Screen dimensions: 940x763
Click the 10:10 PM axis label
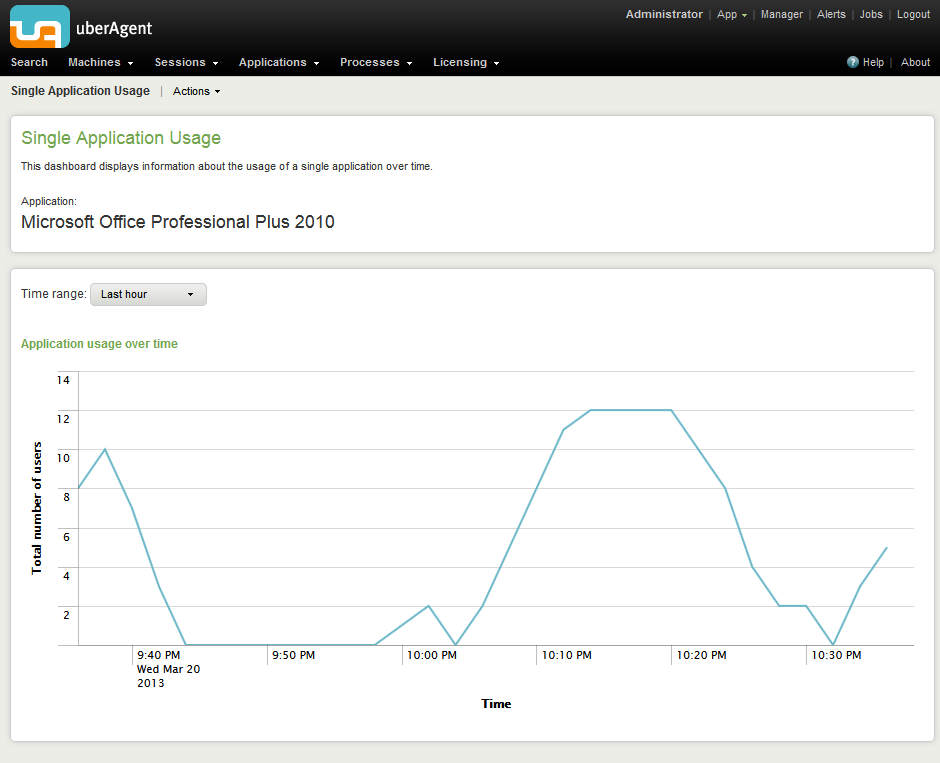[567, 655]
